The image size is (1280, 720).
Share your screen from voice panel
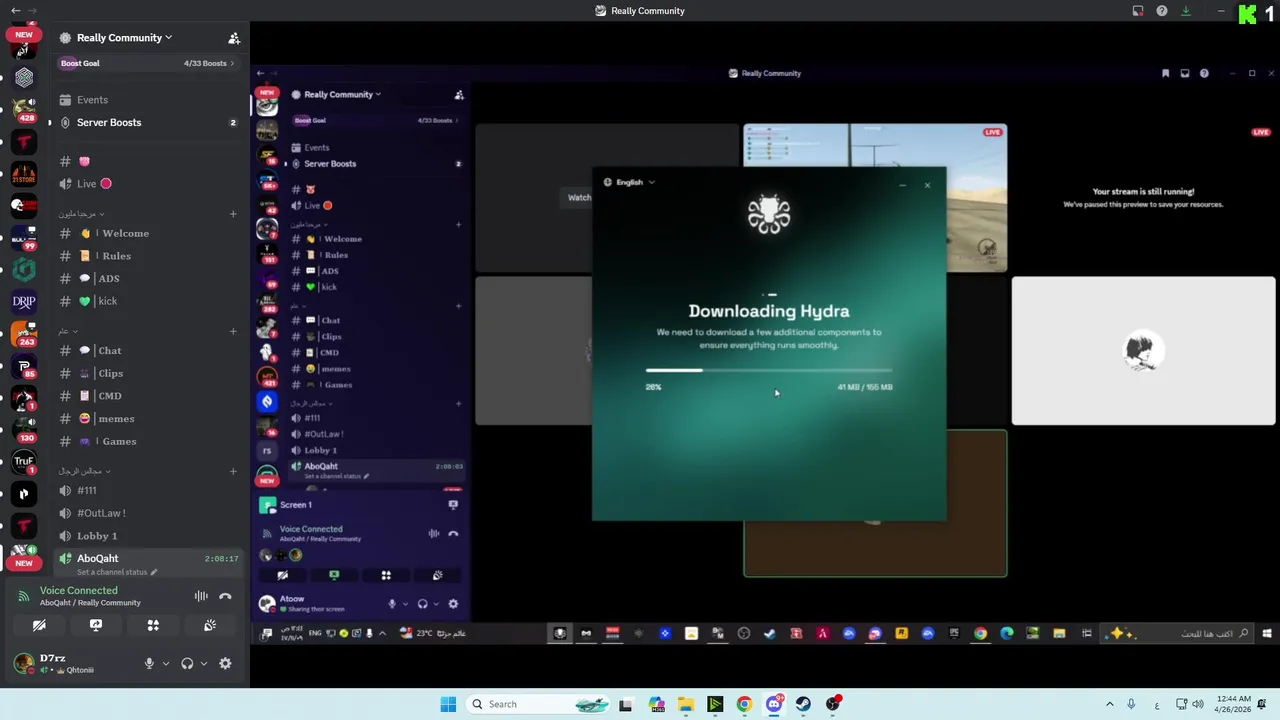[96, 625]
